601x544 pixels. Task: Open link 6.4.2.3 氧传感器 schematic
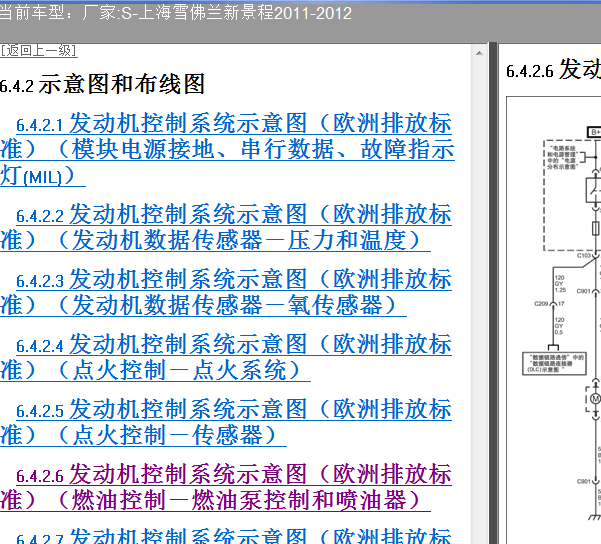click(226, 292)
